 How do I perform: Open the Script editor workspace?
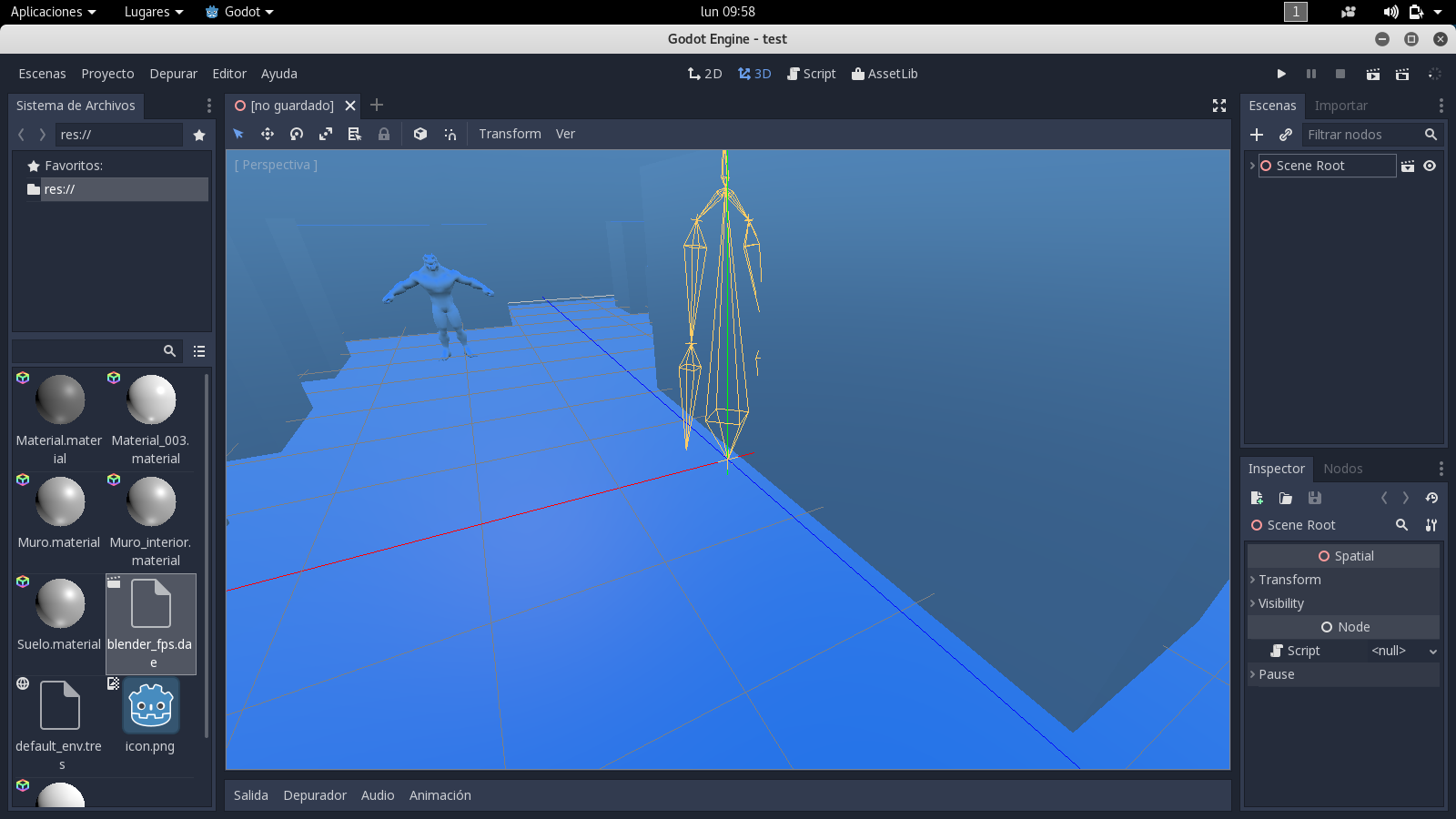click(x=812, y=74)
